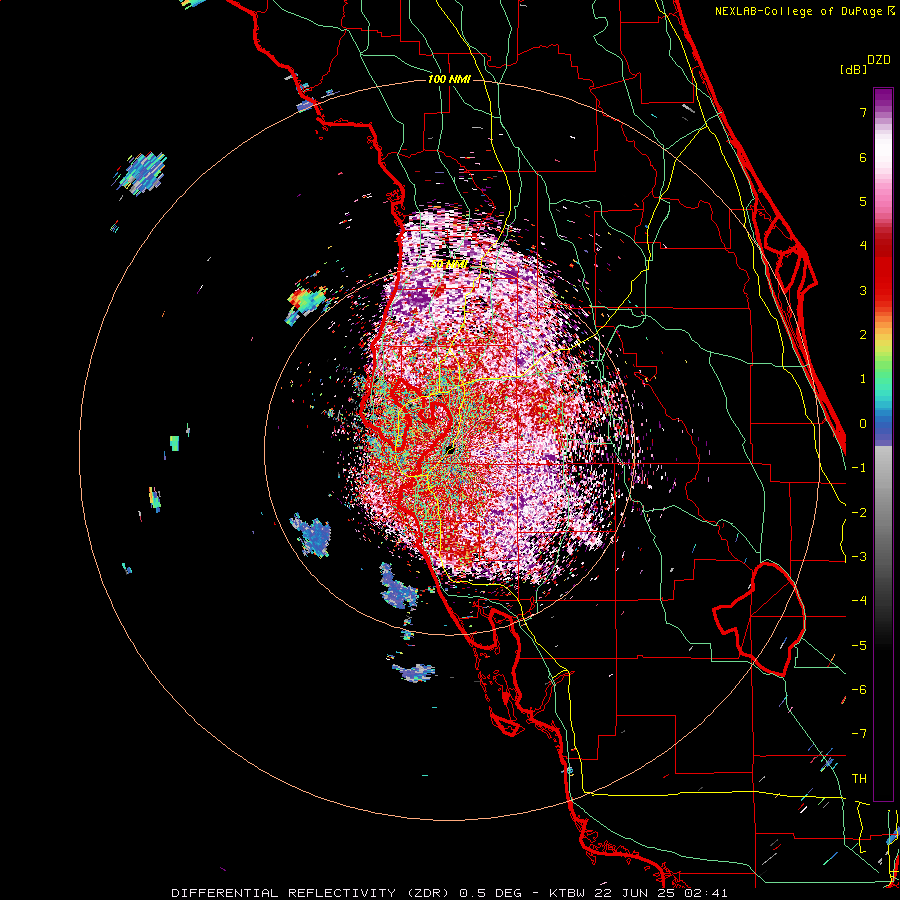This screenshot has height=900, width=900.
Task: Click the 100 NMI range ring label
Action: click(x=449, y=79)
